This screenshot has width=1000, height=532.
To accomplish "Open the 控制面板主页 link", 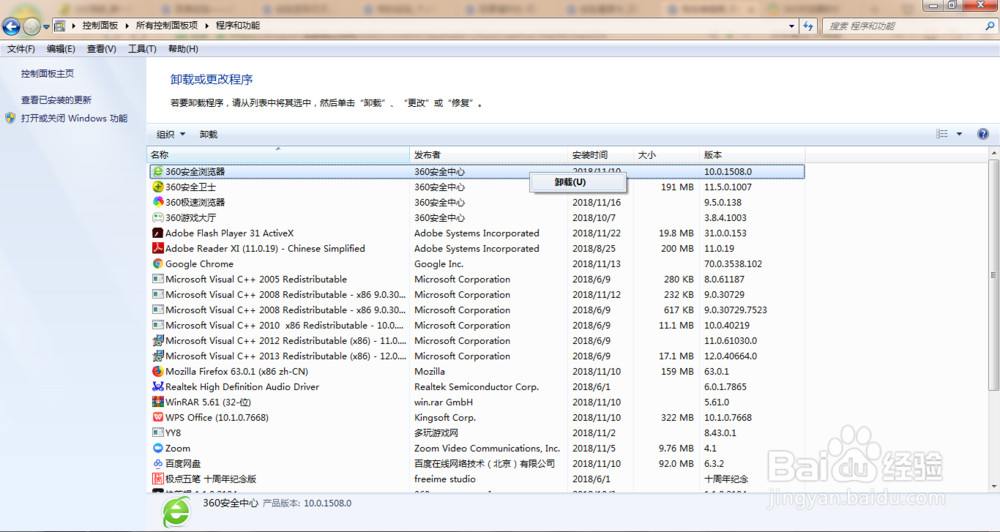I will pos(47,74).
